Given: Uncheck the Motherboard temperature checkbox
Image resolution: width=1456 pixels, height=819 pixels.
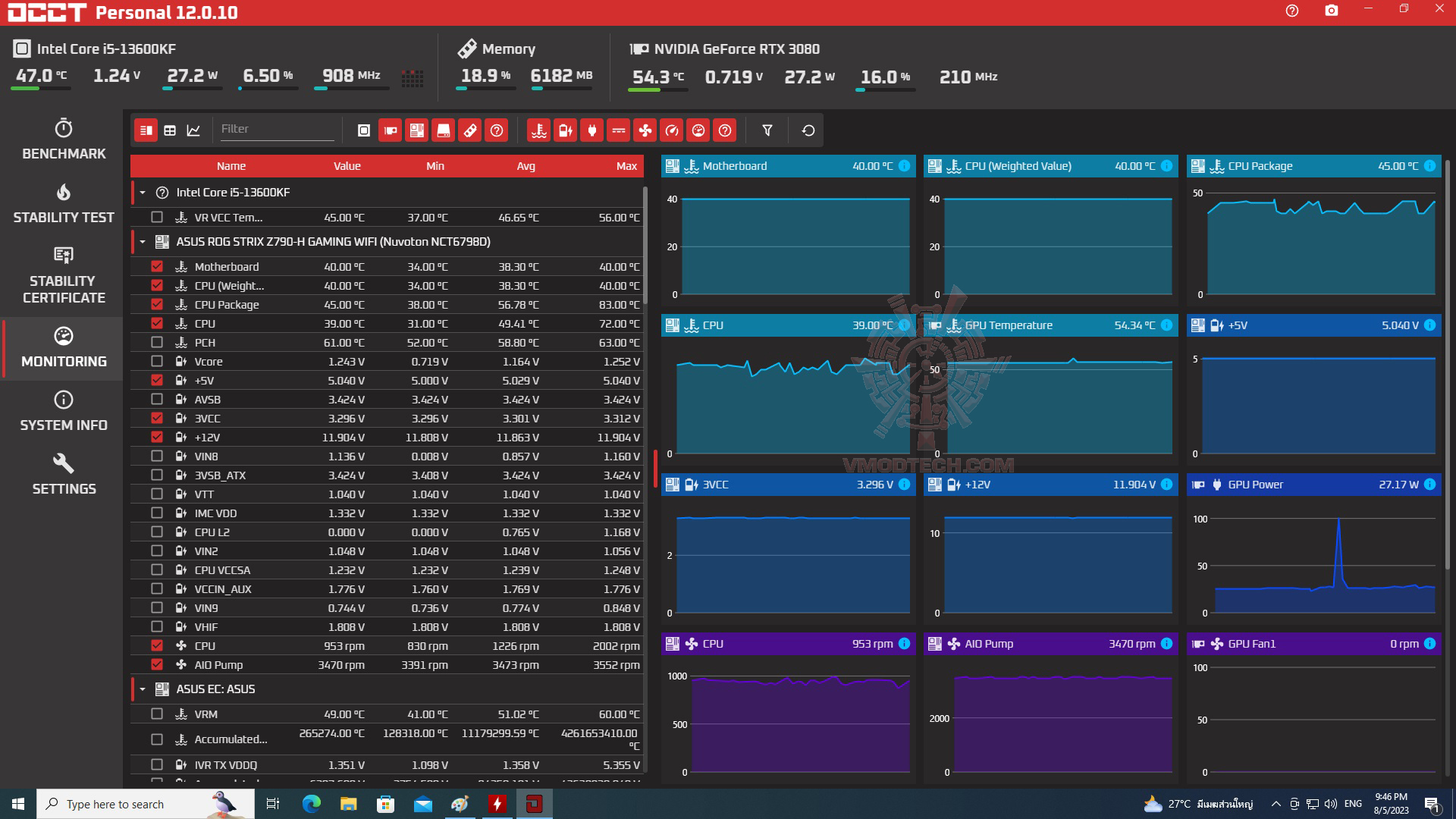Looking at the screenshot, I should (157, 266).
